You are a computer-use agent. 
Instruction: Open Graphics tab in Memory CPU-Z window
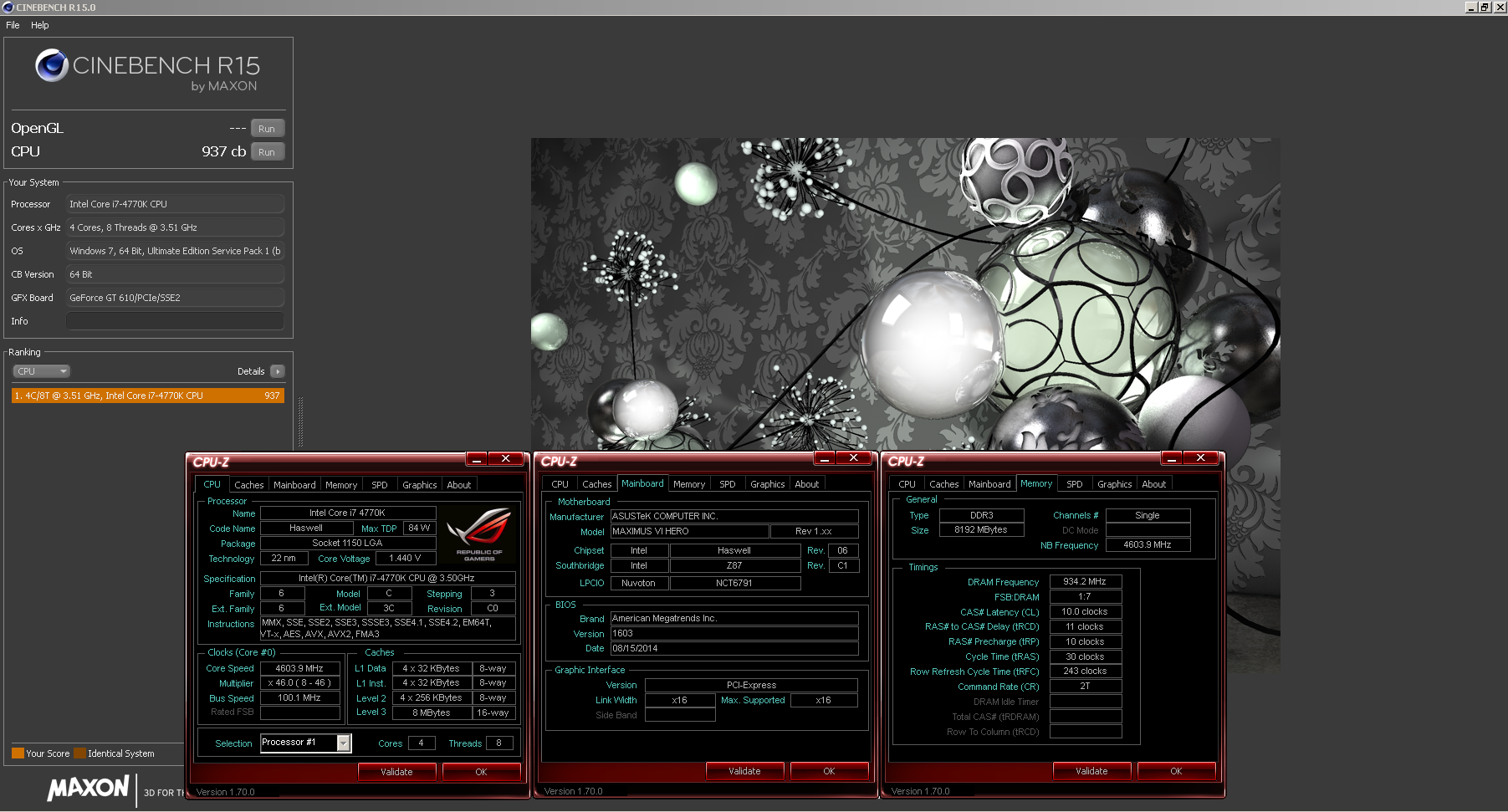(1114, 484)
